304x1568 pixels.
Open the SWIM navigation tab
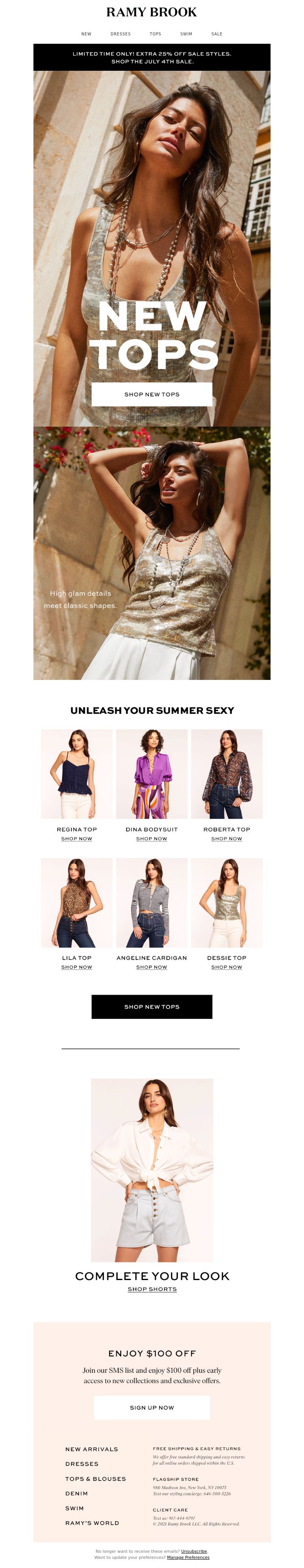186,34
